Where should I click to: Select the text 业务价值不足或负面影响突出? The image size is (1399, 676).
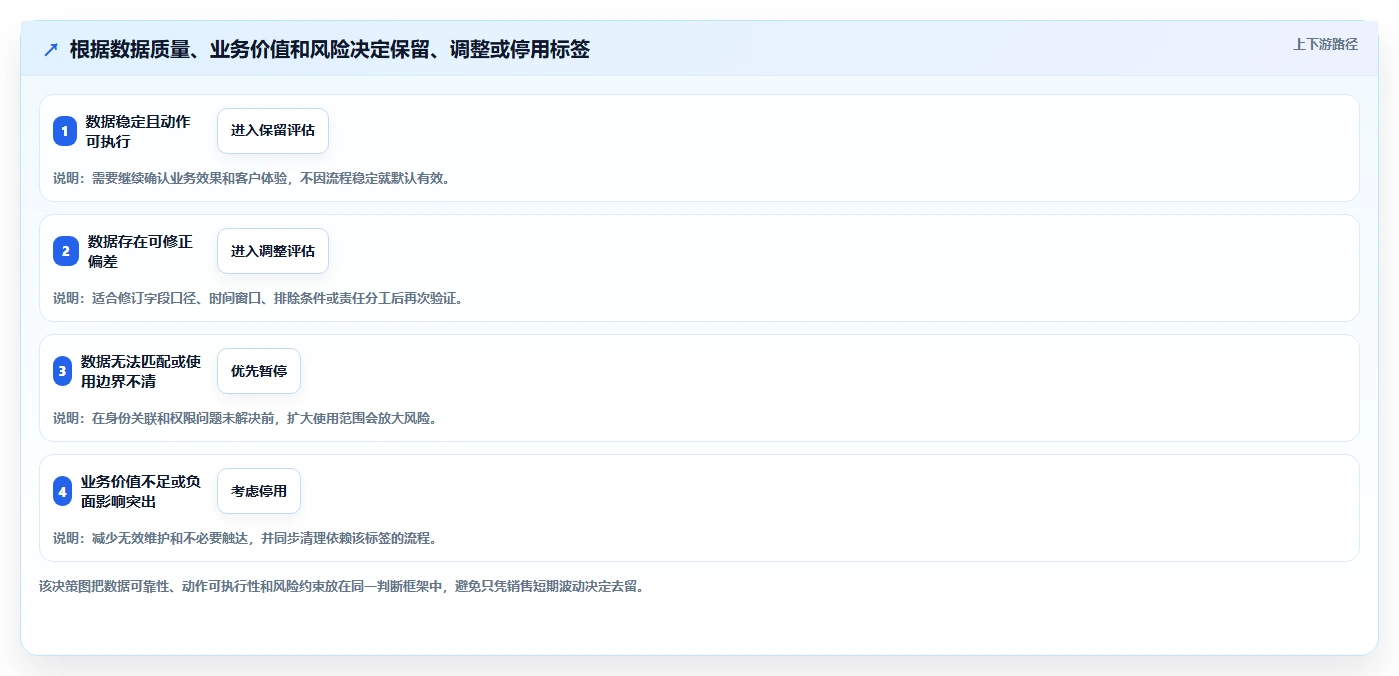[x=141, y=491]
